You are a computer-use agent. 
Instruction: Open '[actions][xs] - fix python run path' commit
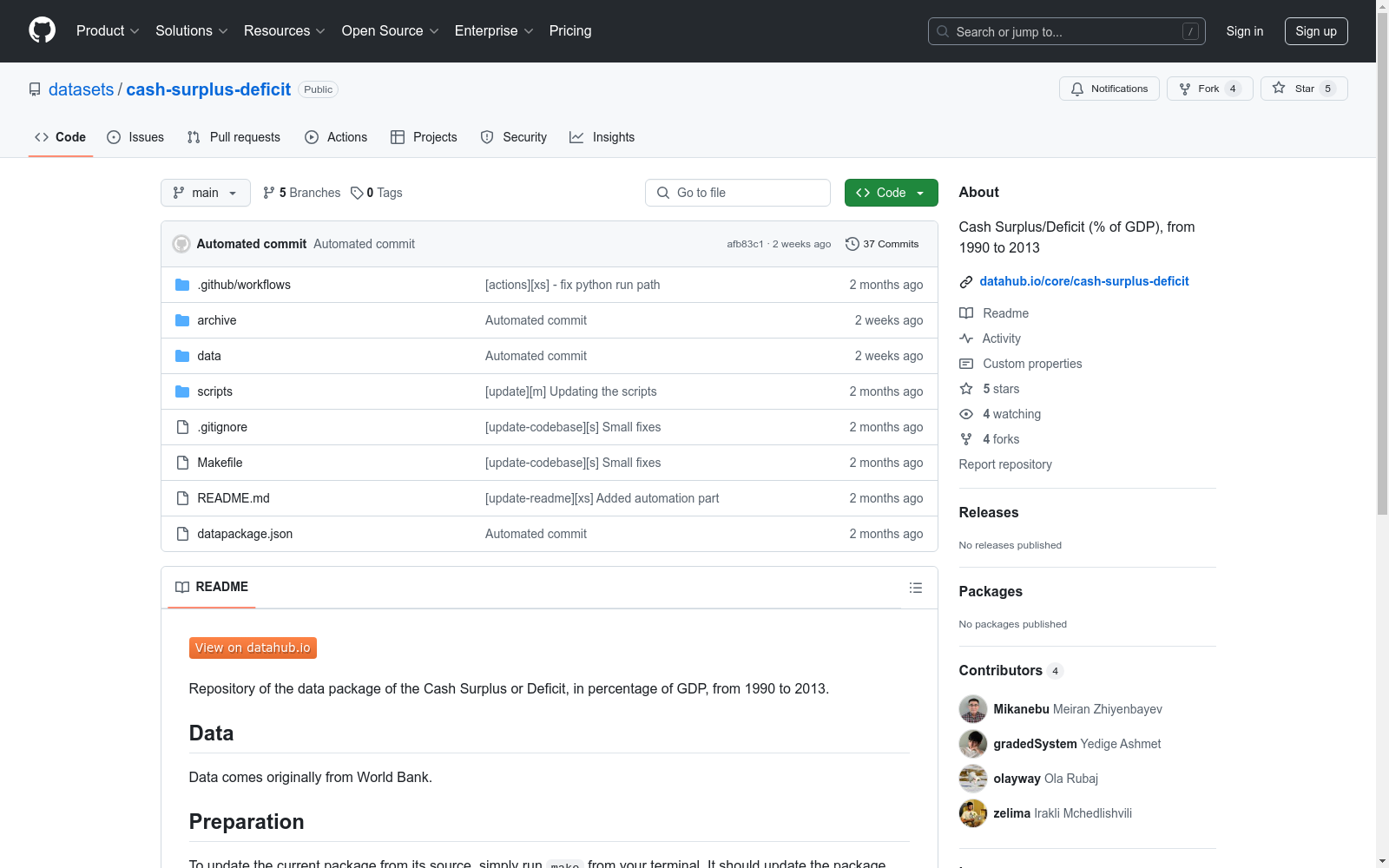pos(572,285)
